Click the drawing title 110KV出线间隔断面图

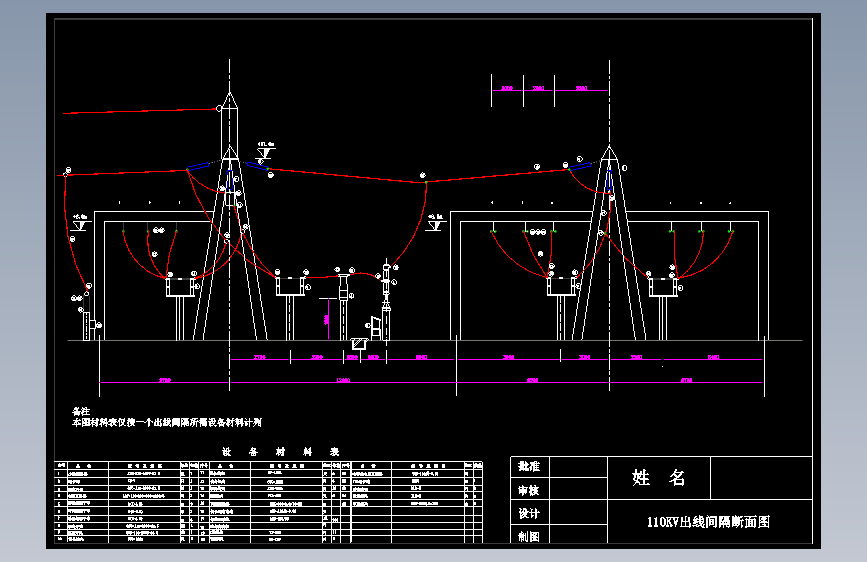(708, 522)
